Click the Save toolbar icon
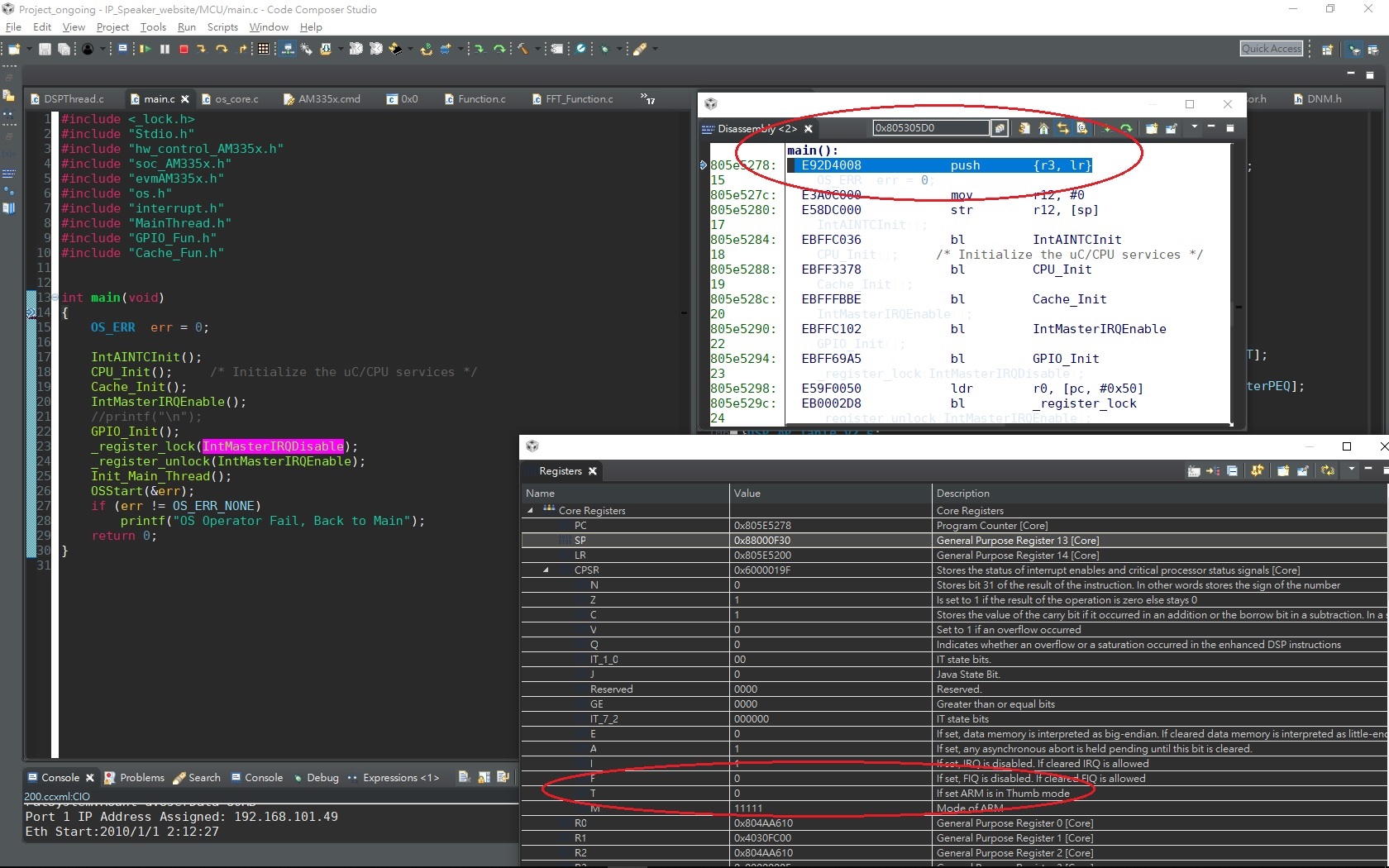 pyautogui.click(x=45, y=50)
